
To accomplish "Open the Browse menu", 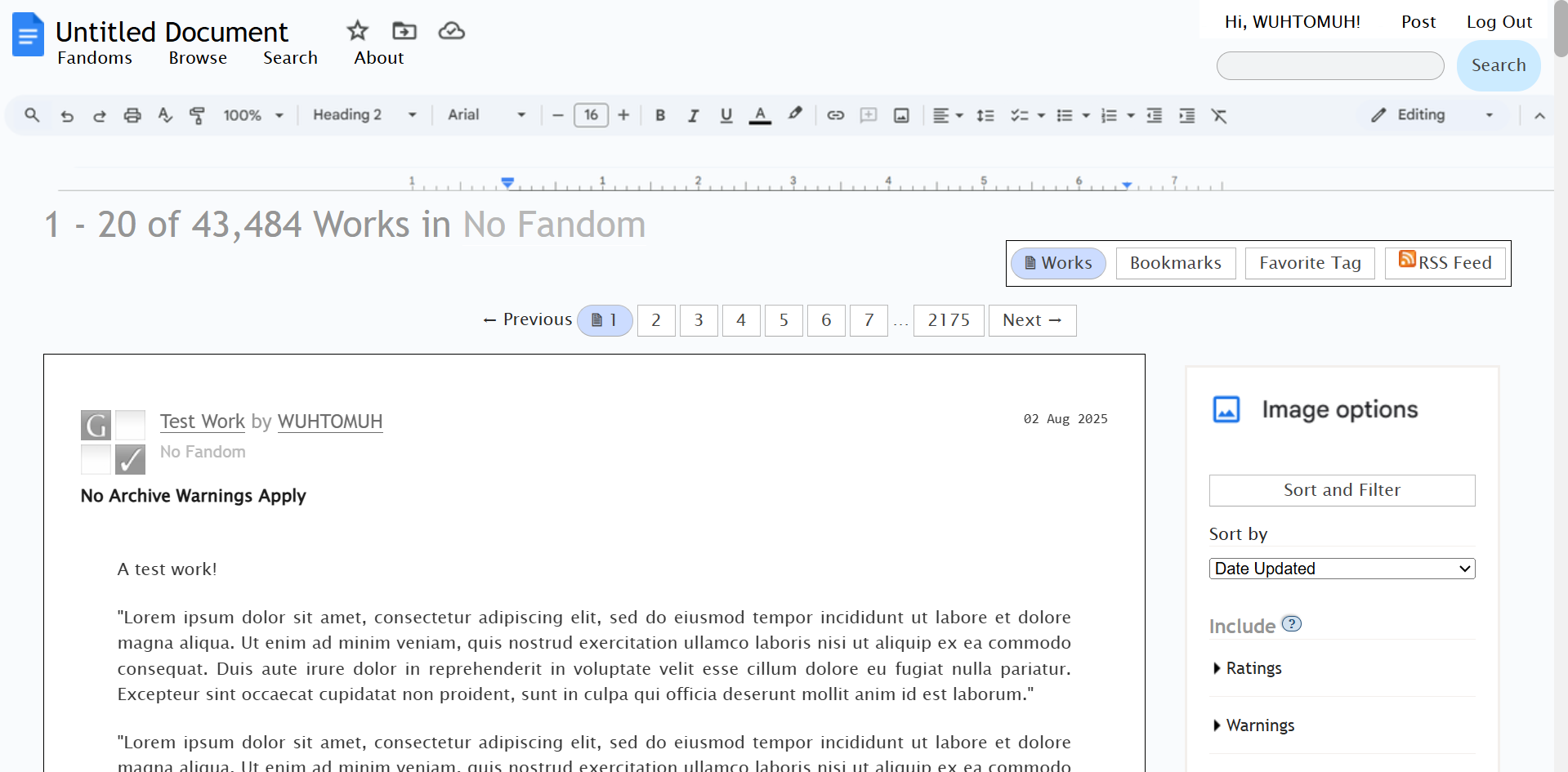I will [198, 58].
